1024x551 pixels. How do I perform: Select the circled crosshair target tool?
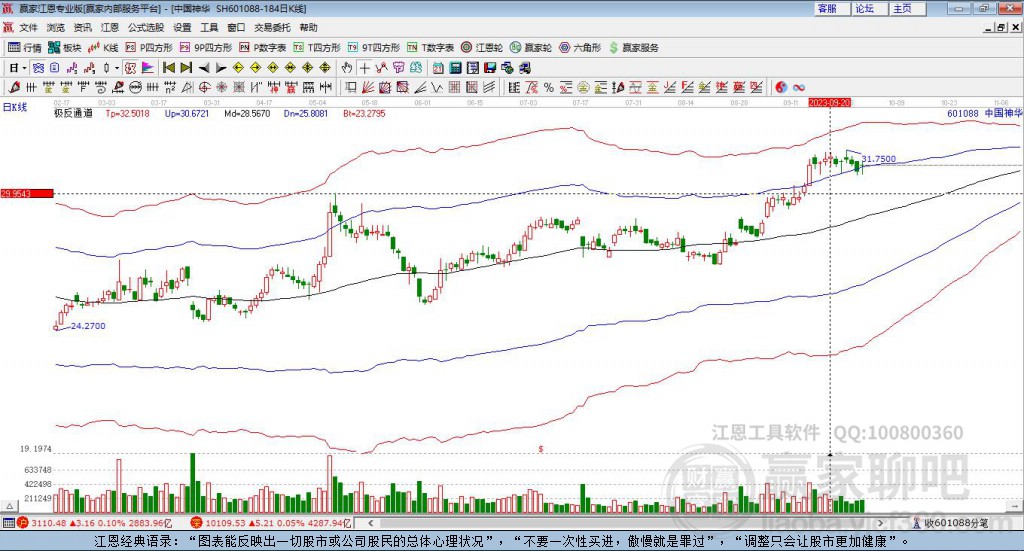[204, 87]
